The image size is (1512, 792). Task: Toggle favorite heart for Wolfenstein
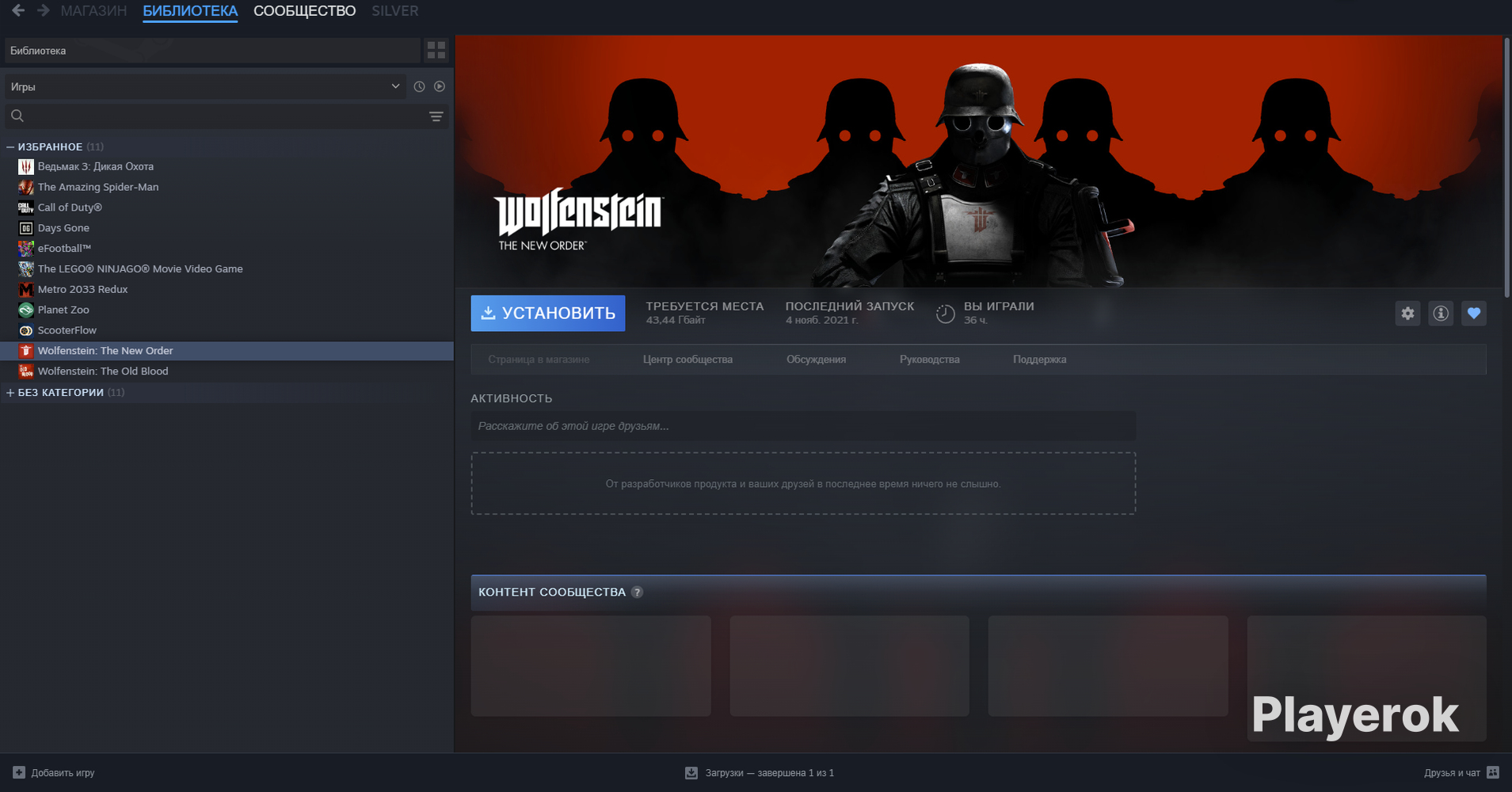1474,314
